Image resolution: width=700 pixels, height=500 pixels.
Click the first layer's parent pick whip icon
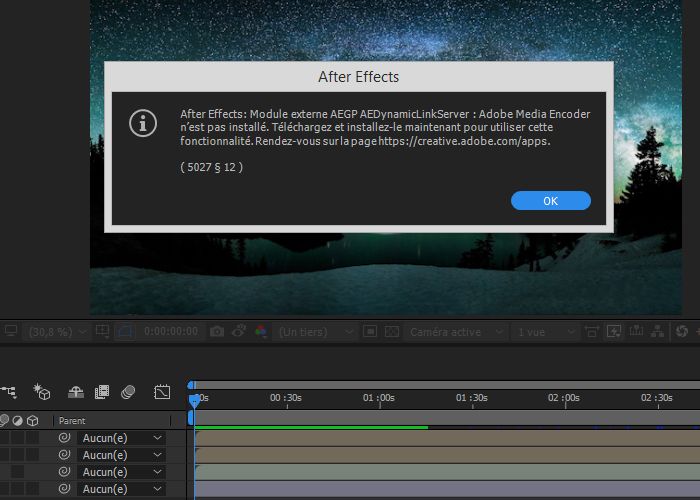(x=65, y=438)
